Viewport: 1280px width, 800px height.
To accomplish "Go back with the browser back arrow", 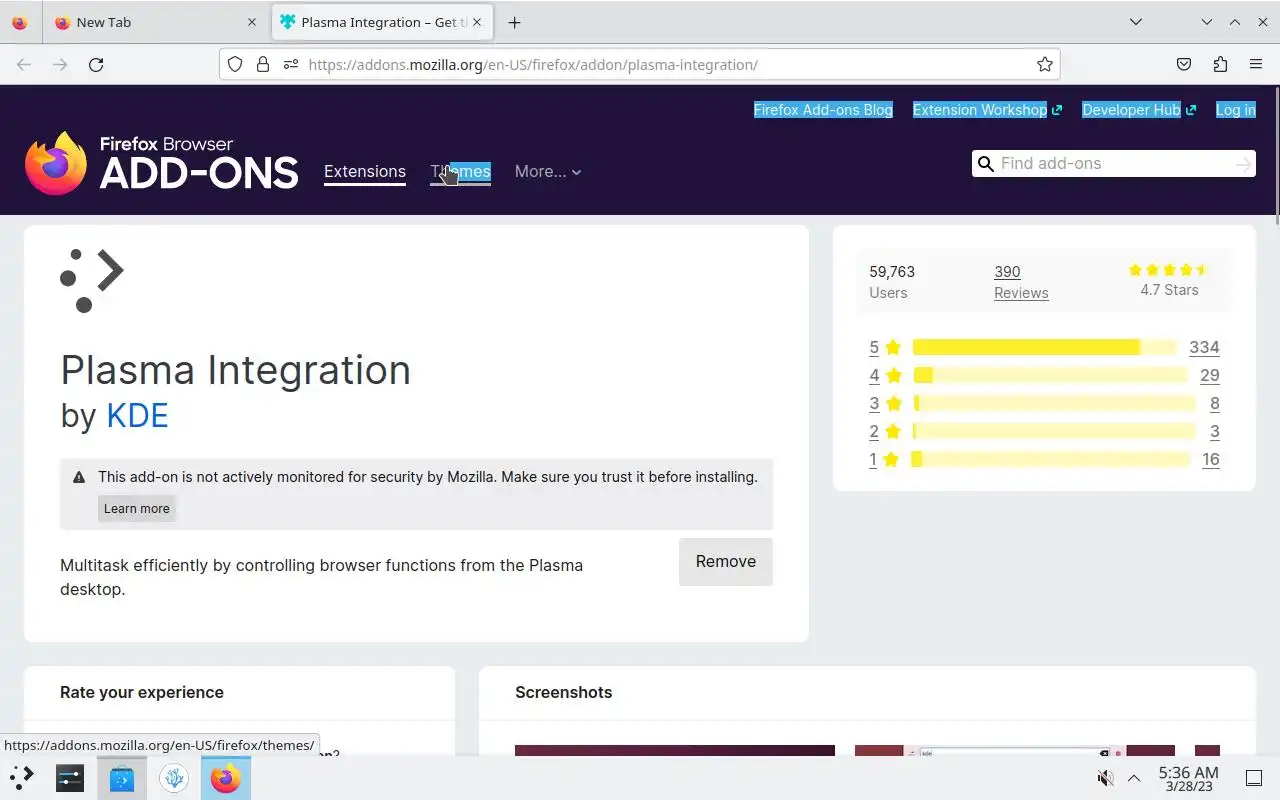I will [24, 64].
